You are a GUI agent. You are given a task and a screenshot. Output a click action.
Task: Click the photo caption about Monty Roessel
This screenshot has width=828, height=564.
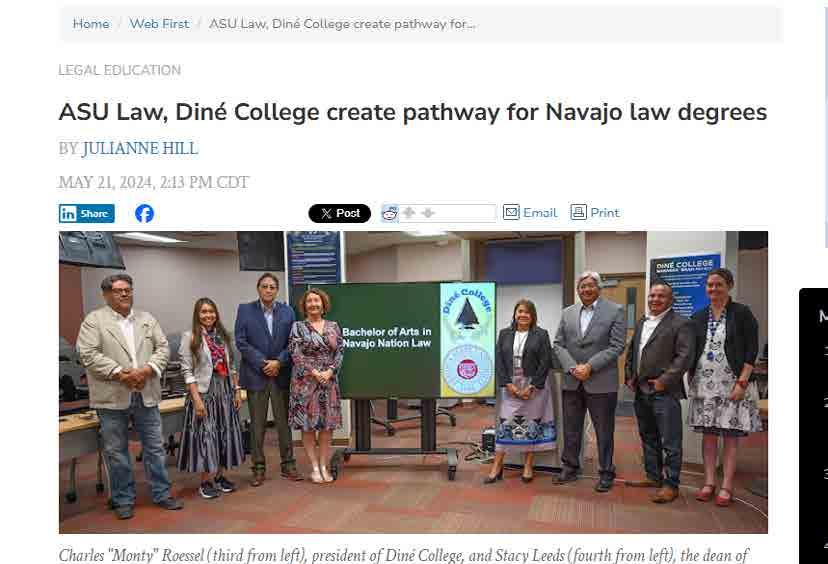click(403, 556)
